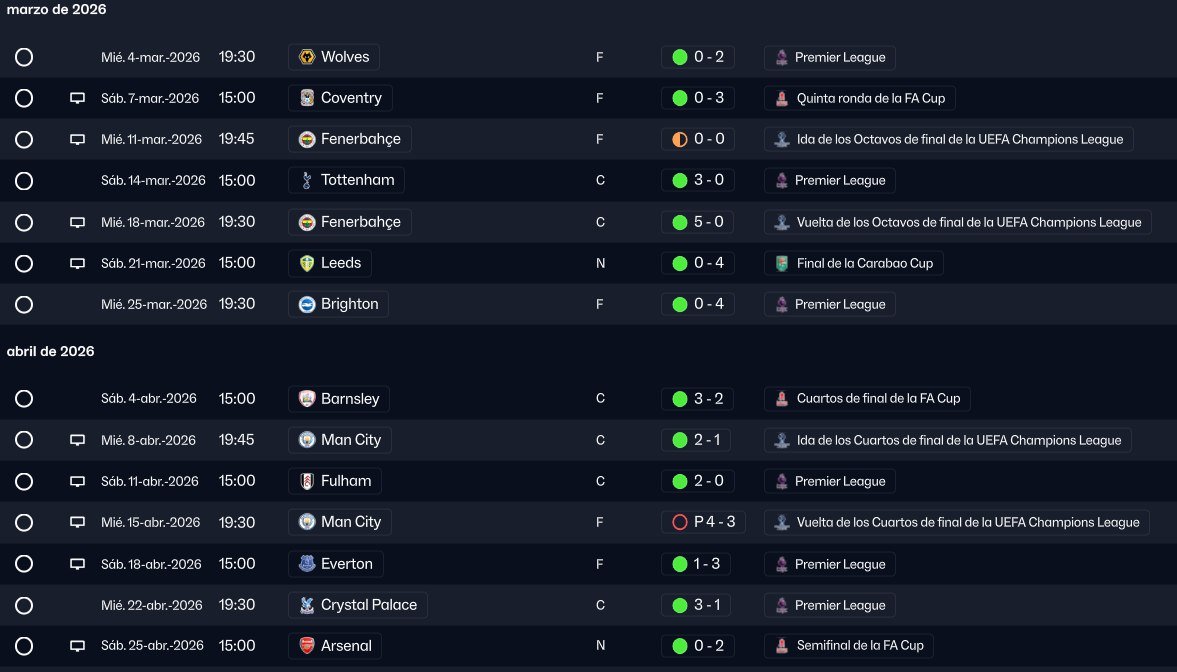Click the Arsenal club badge icon
Screen dimensions: 1177x672
307,646
